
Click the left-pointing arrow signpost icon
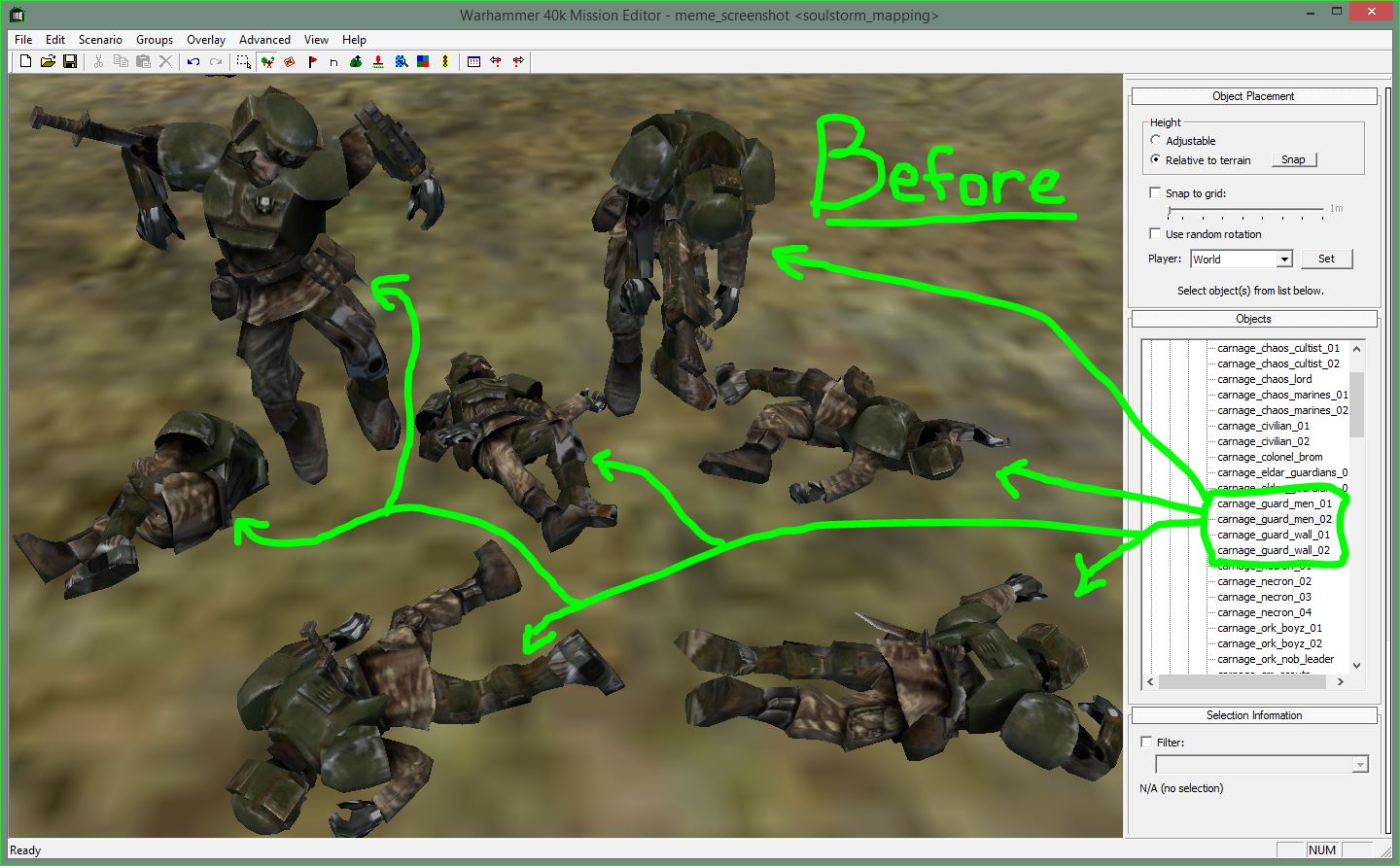pyautogui.click(x=496, y=61)
